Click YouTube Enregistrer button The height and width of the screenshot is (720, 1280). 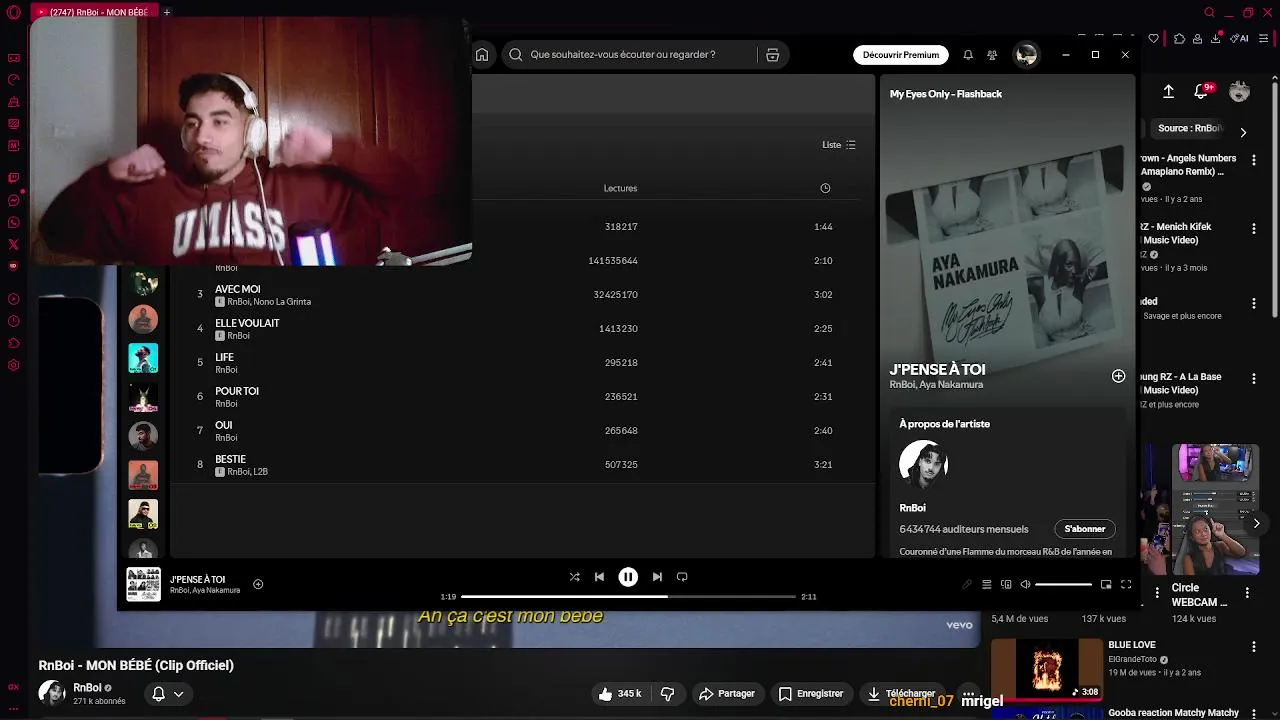(811, 694)
